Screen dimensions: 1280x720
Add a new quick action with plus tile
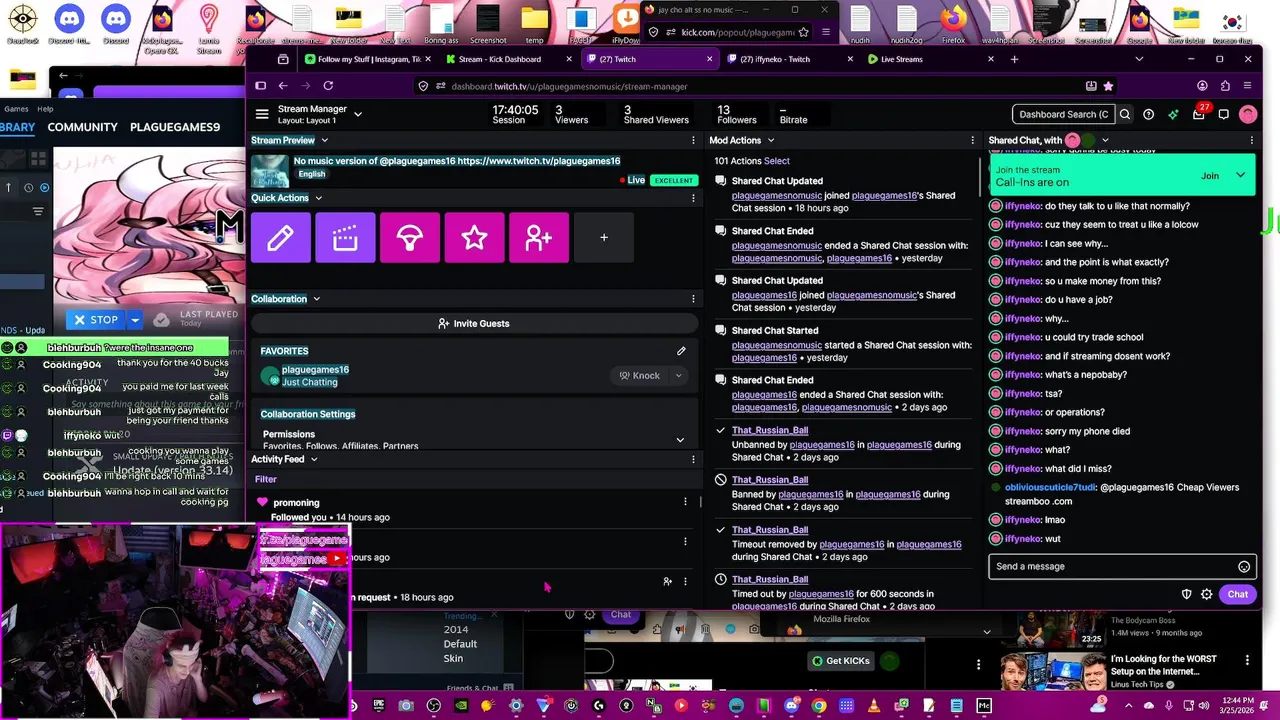(x=603, y=238)
